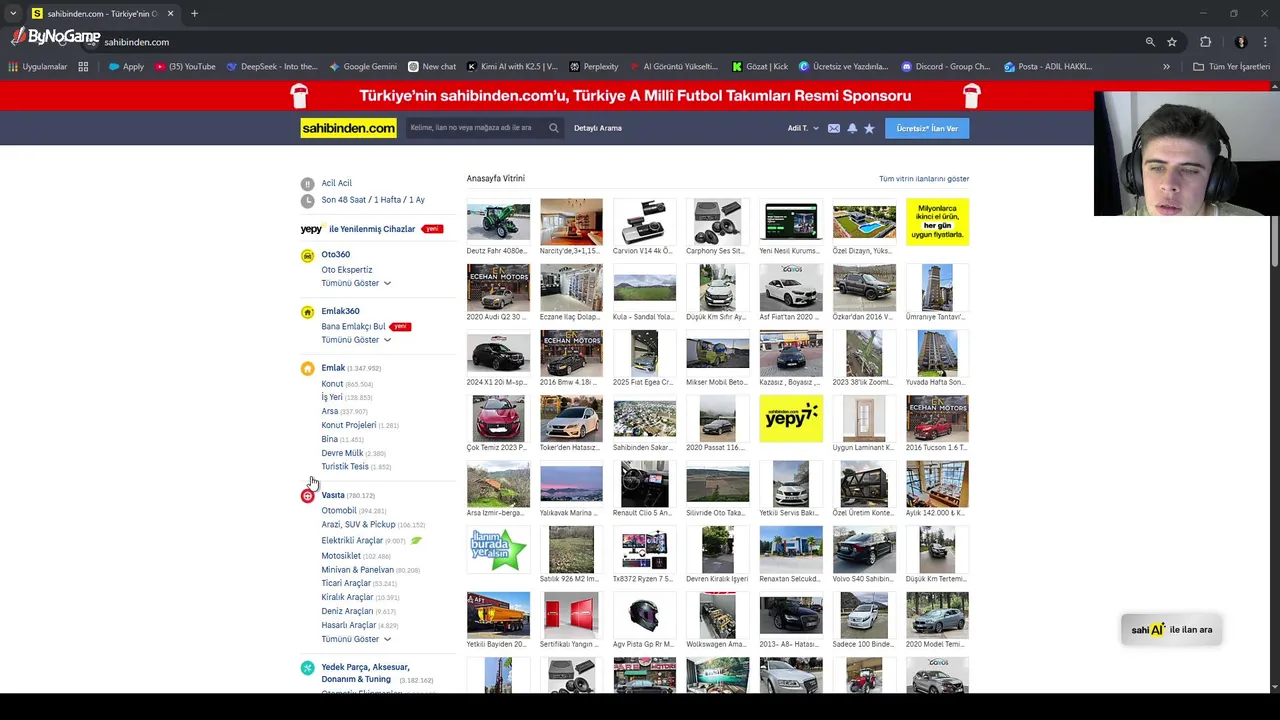Viewport: 1280px width, 720px height.
Task: Click the yepy logo in sidebar
Action: point(311,229)
